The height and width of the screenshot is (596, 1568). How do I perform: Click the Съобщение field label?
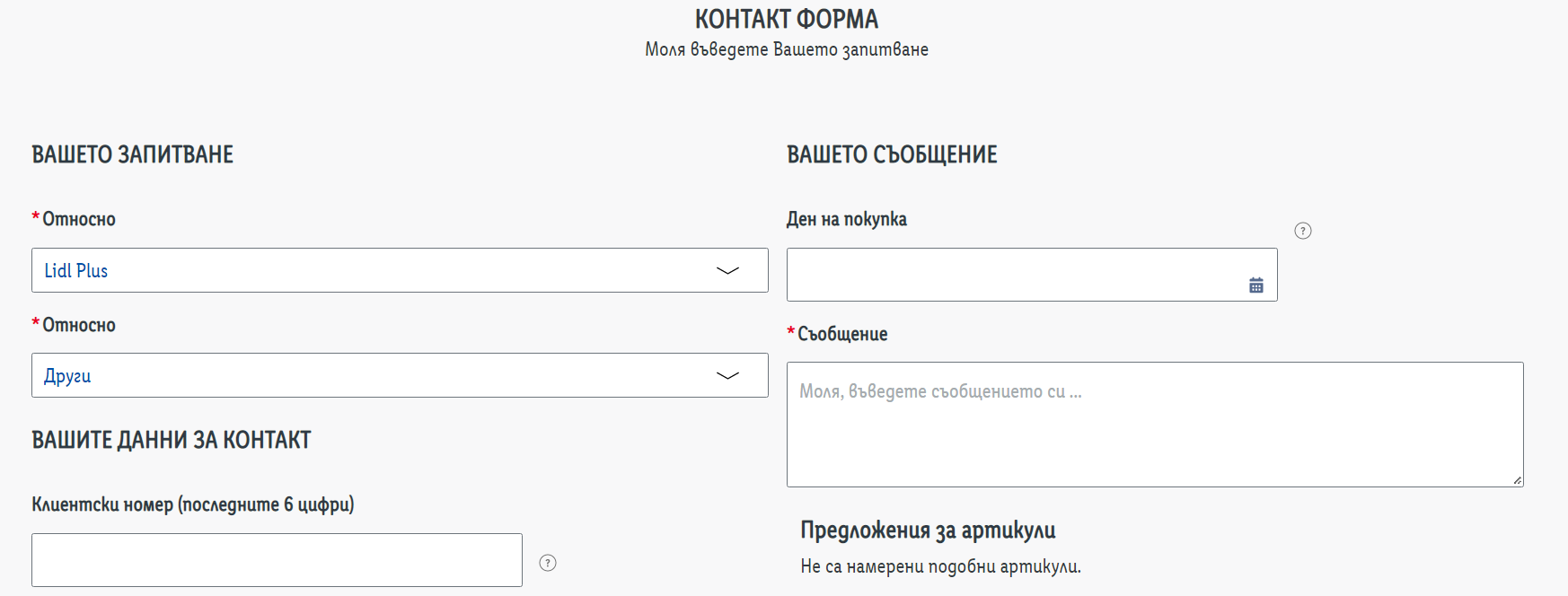[x=841, y=334]
